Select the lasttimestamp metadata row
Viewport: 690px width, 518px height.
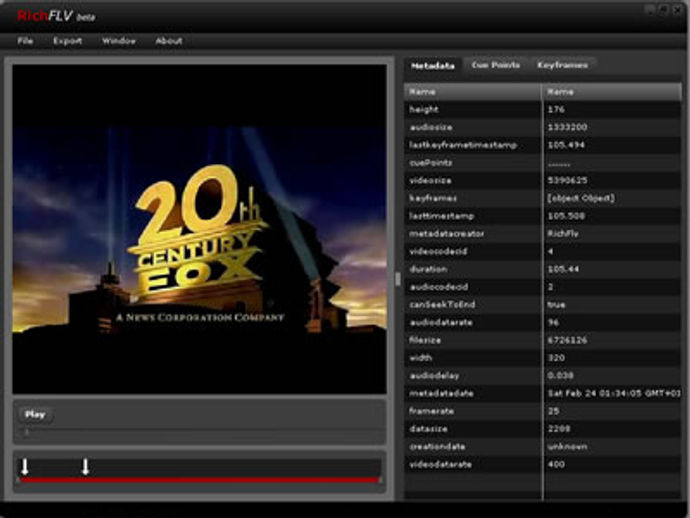(543, 216)
